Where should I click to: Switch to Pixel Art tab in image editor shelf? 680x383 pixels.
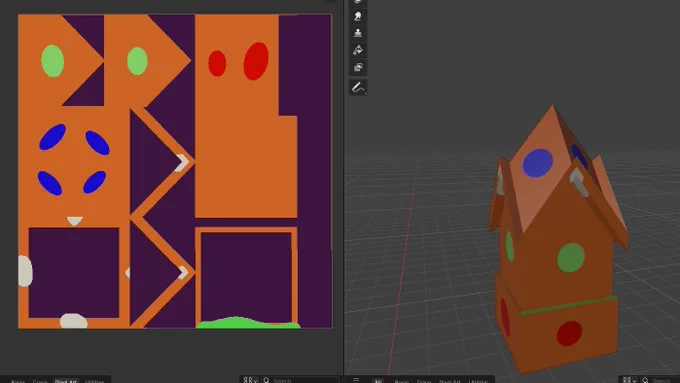coord(66,381)
